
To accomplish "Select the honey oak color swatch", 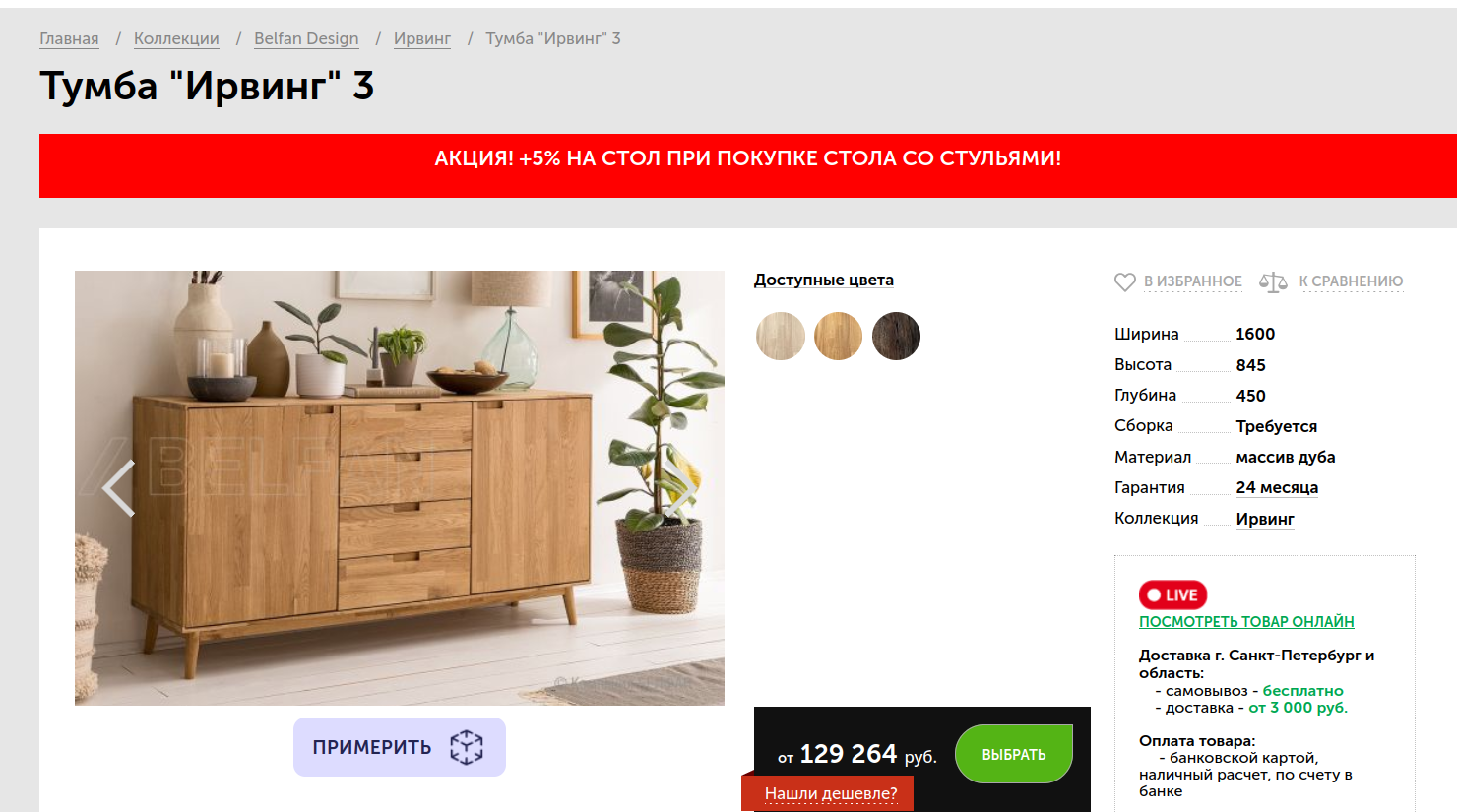I will [x=838, y=336].
